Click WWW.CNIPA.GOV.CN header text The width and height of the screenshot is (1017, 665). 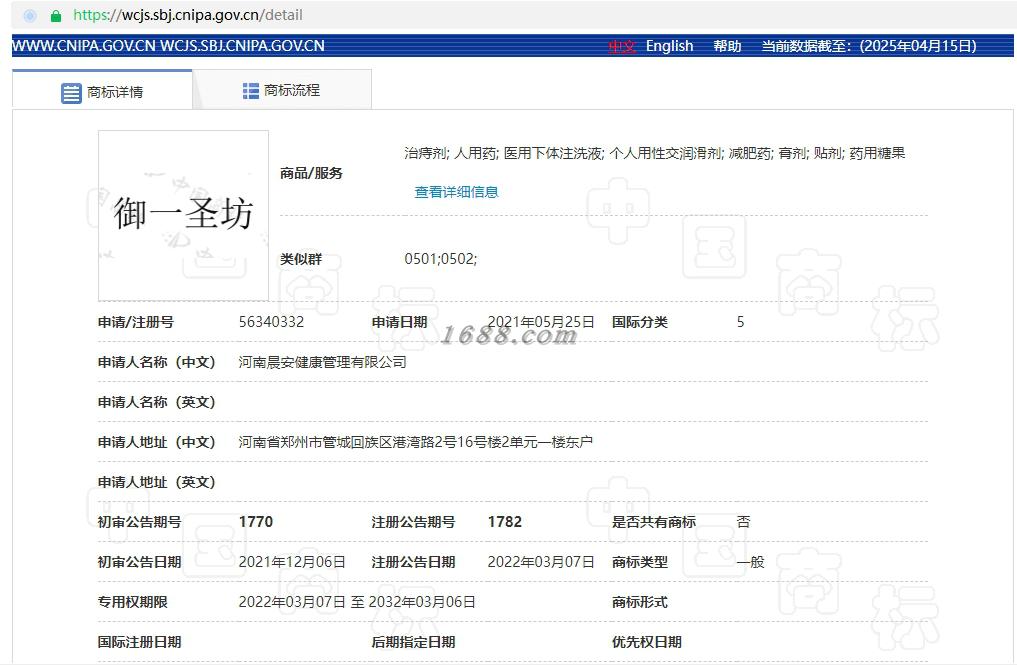(x=83, y=46)
